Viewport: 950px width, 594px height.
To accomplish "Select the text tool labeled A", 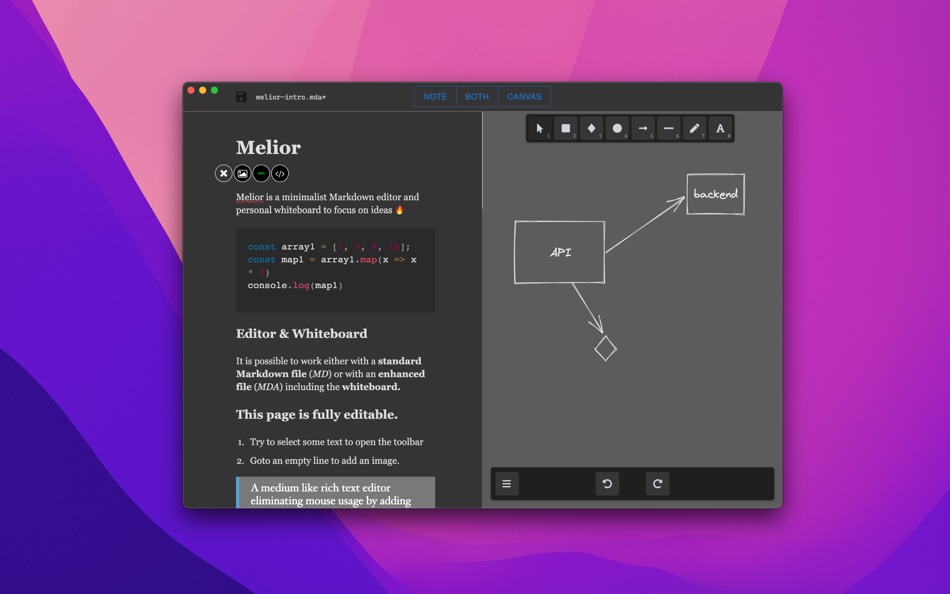I will (720, 128).
